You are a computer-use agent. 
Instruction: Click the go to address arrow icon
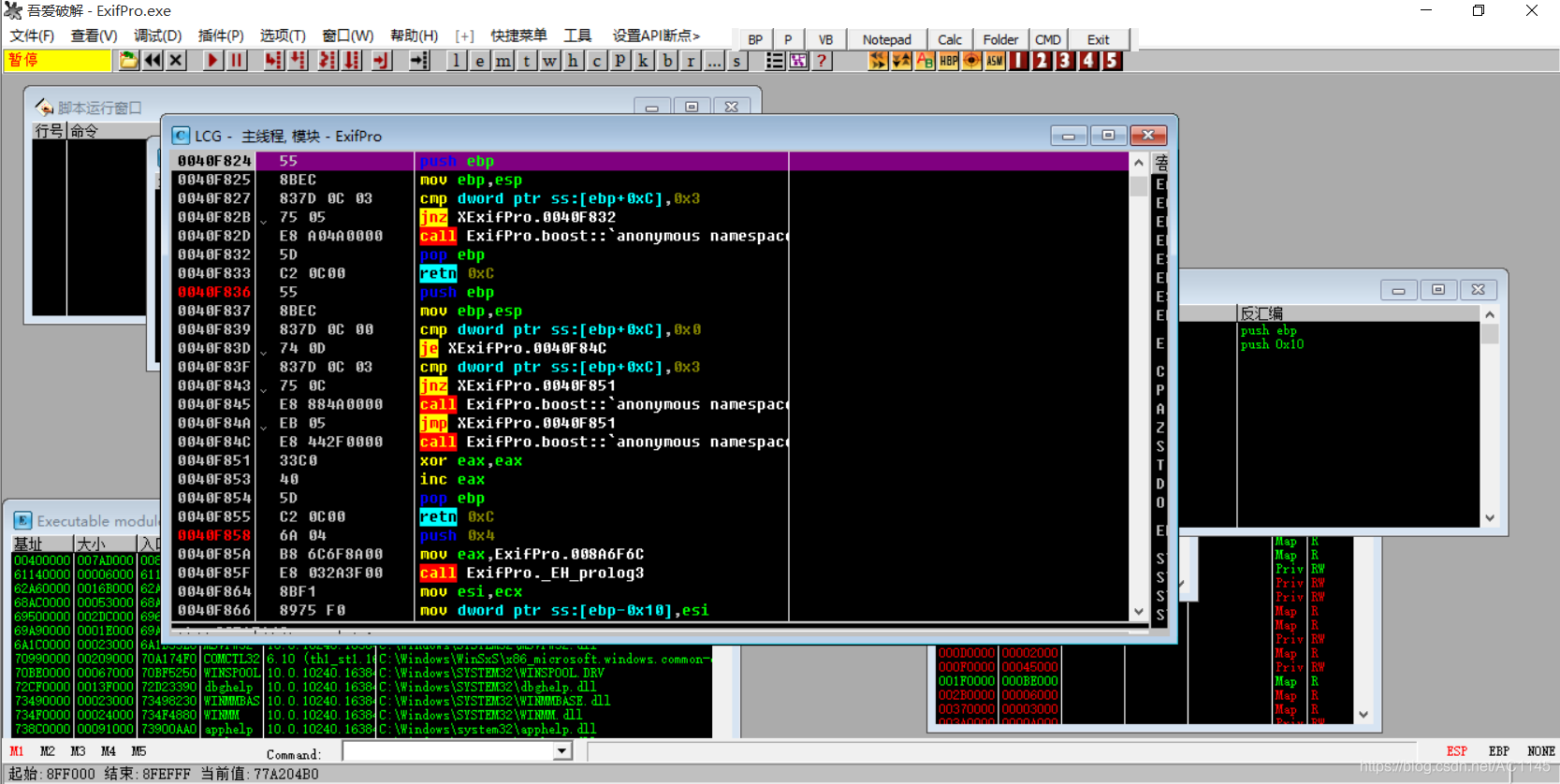419,61
